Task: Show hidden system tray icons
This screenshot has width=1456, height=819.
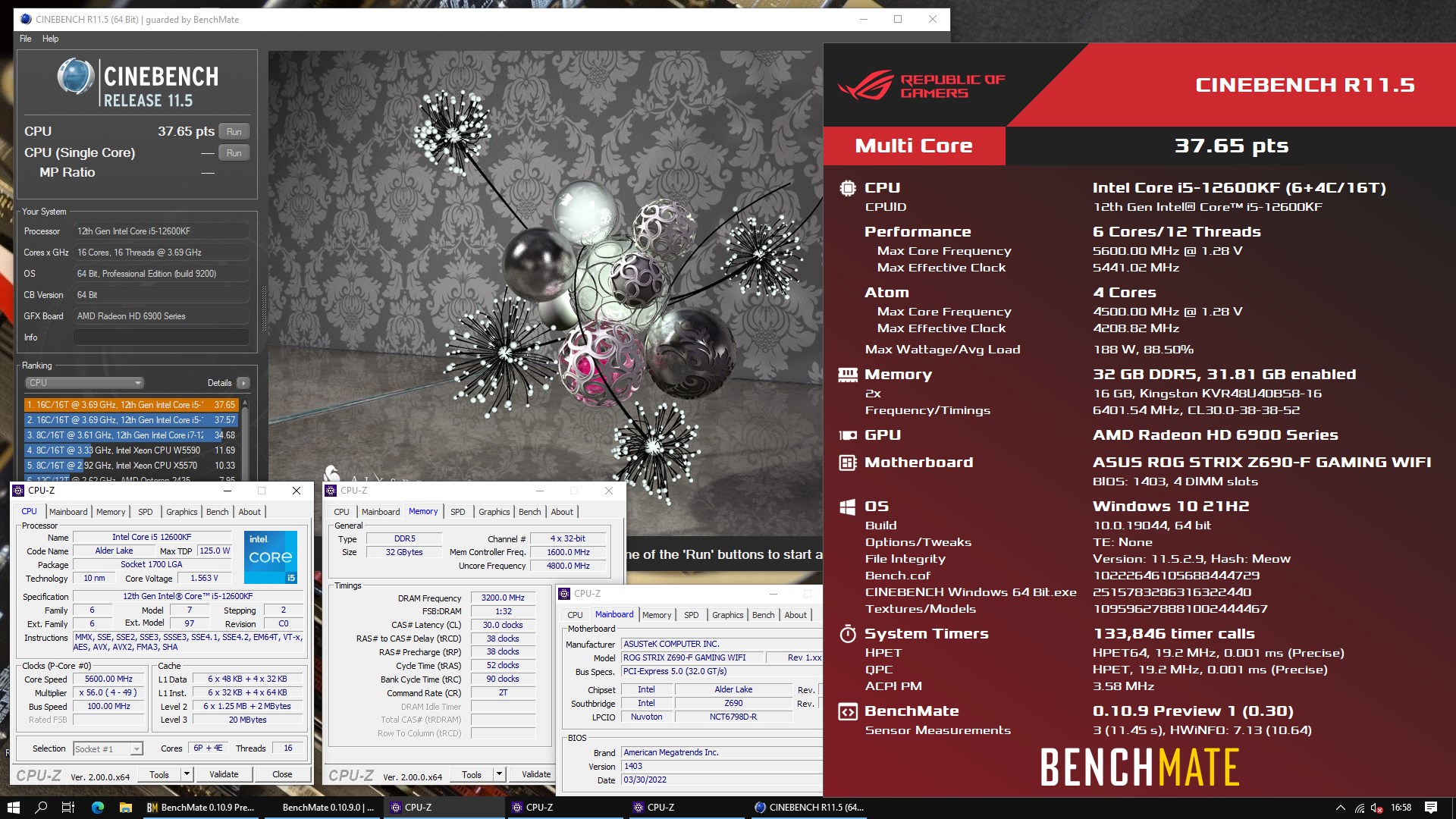Action: tap(1340, 808)
